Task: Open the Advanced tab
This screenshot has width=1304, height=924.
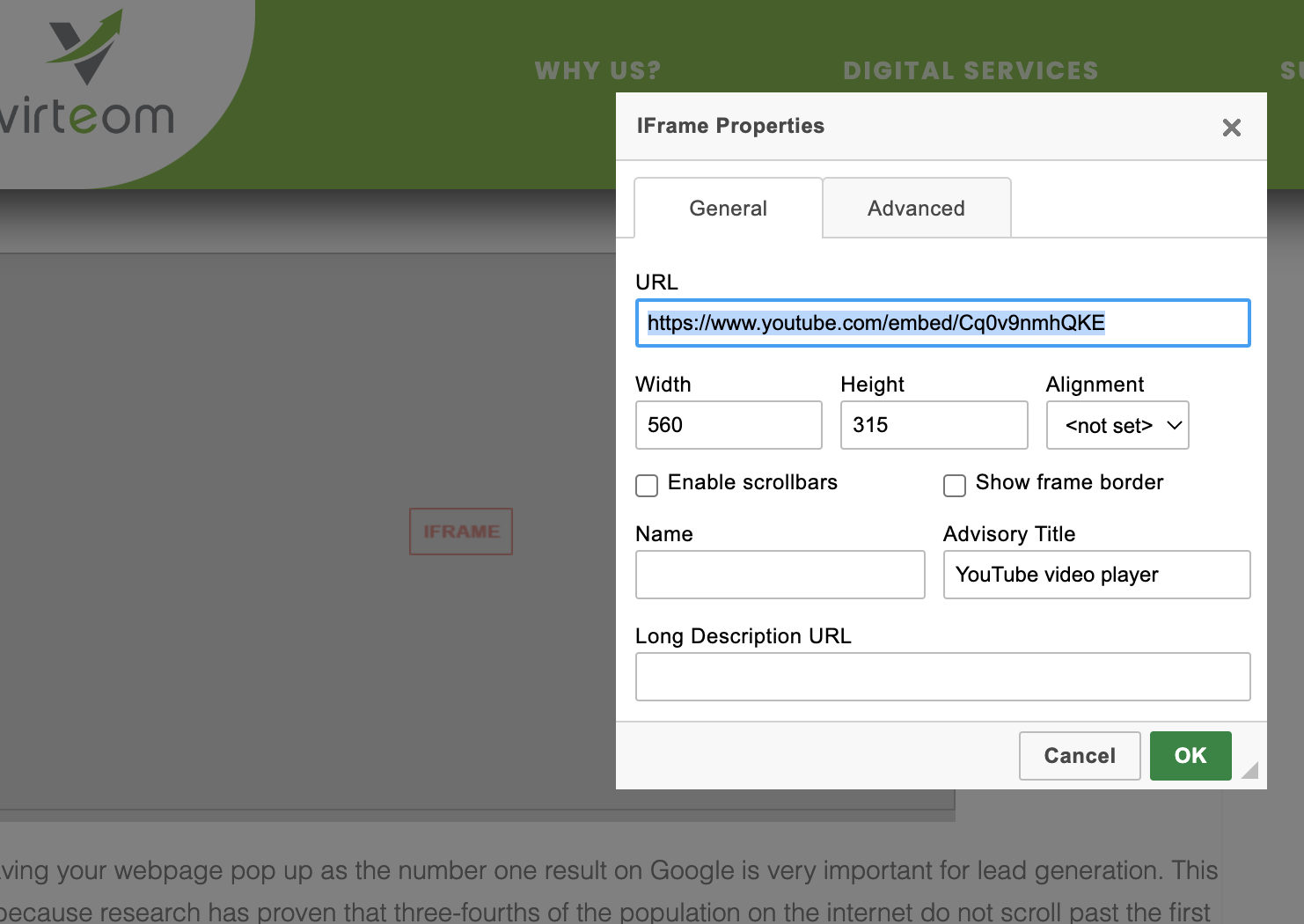Action: coord(916,209)
